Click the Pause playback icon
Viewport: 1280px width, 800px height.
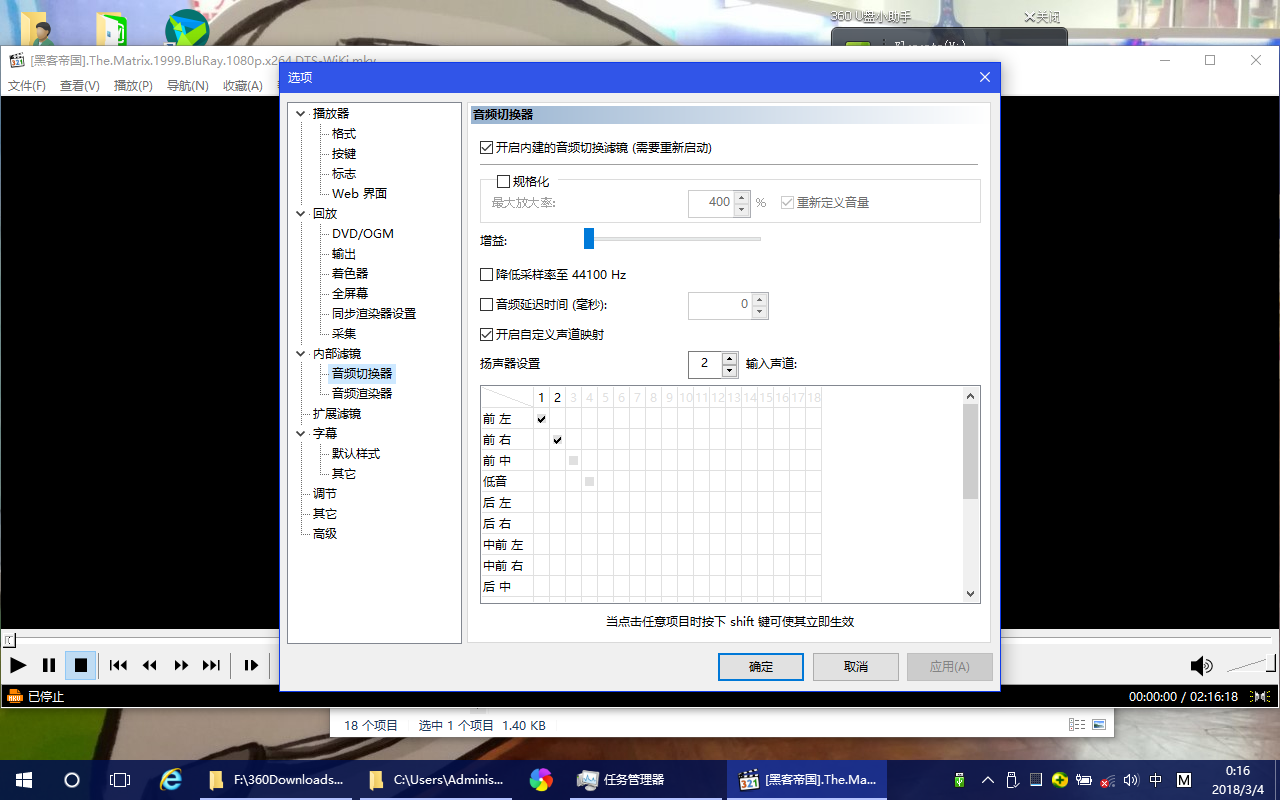[48, 665]
